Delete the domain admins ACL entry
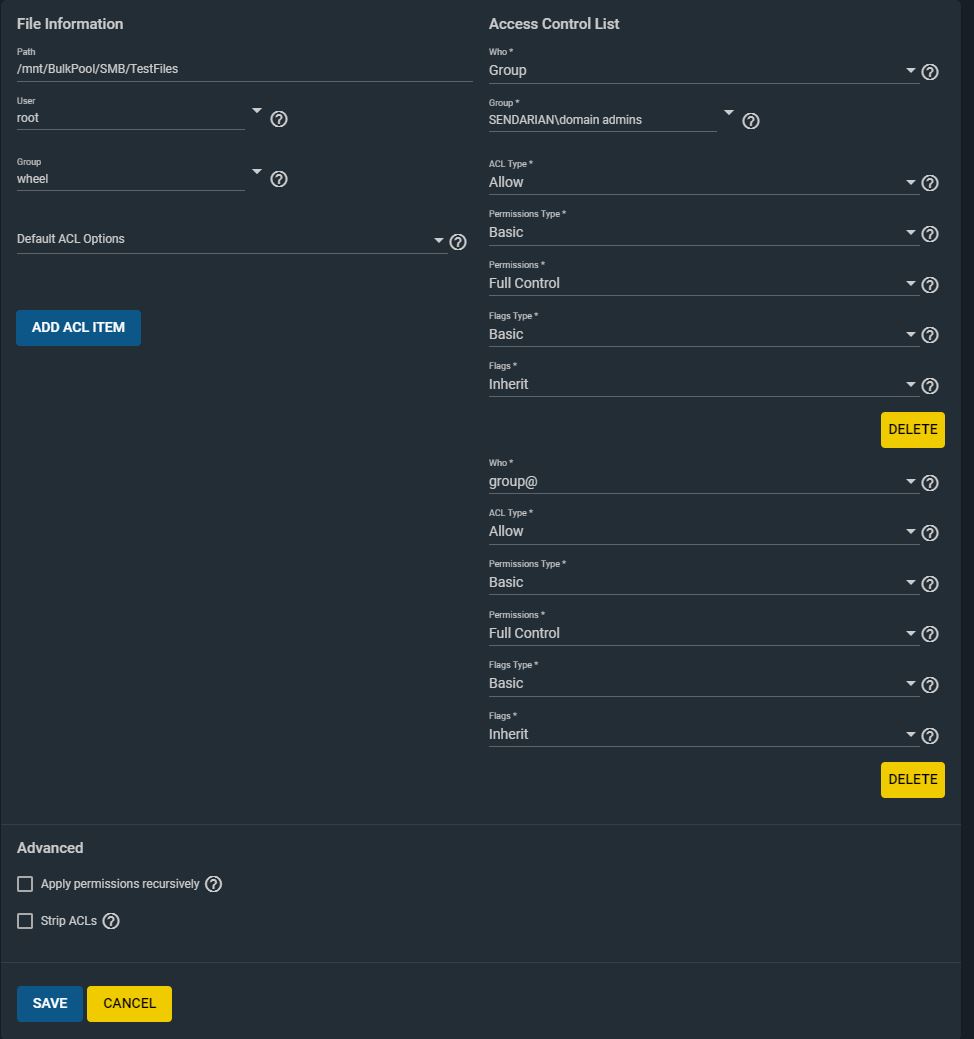 pos(912,429)
